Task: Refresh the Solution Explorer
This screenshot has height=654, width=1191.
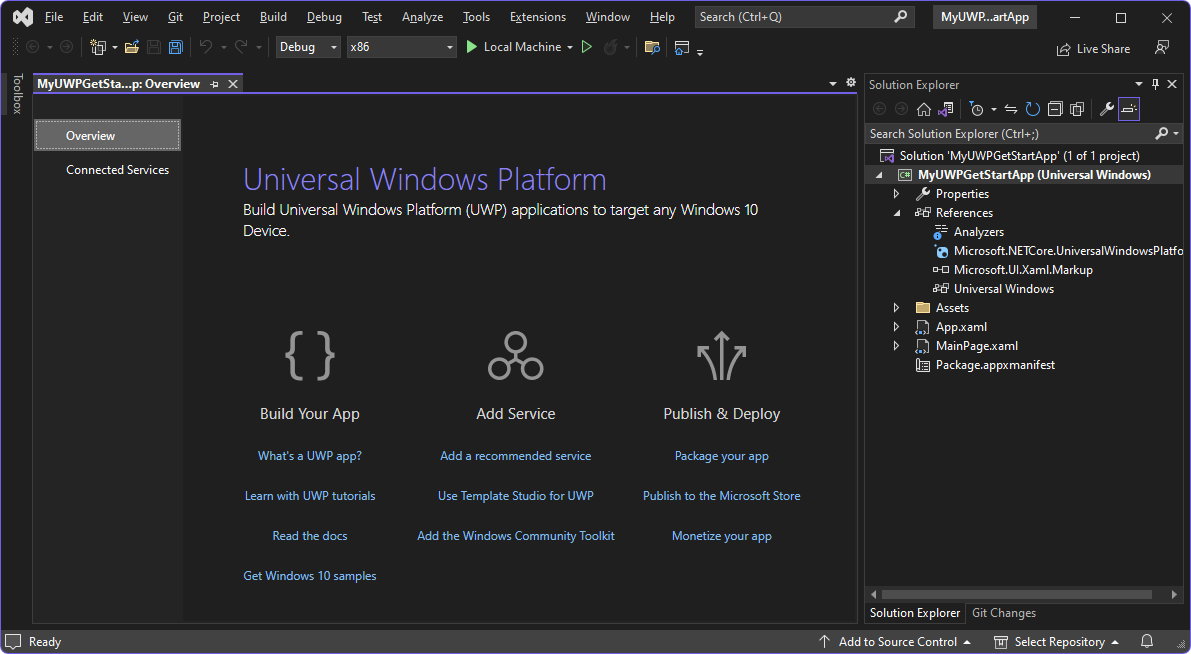Action: (1032, 109)
